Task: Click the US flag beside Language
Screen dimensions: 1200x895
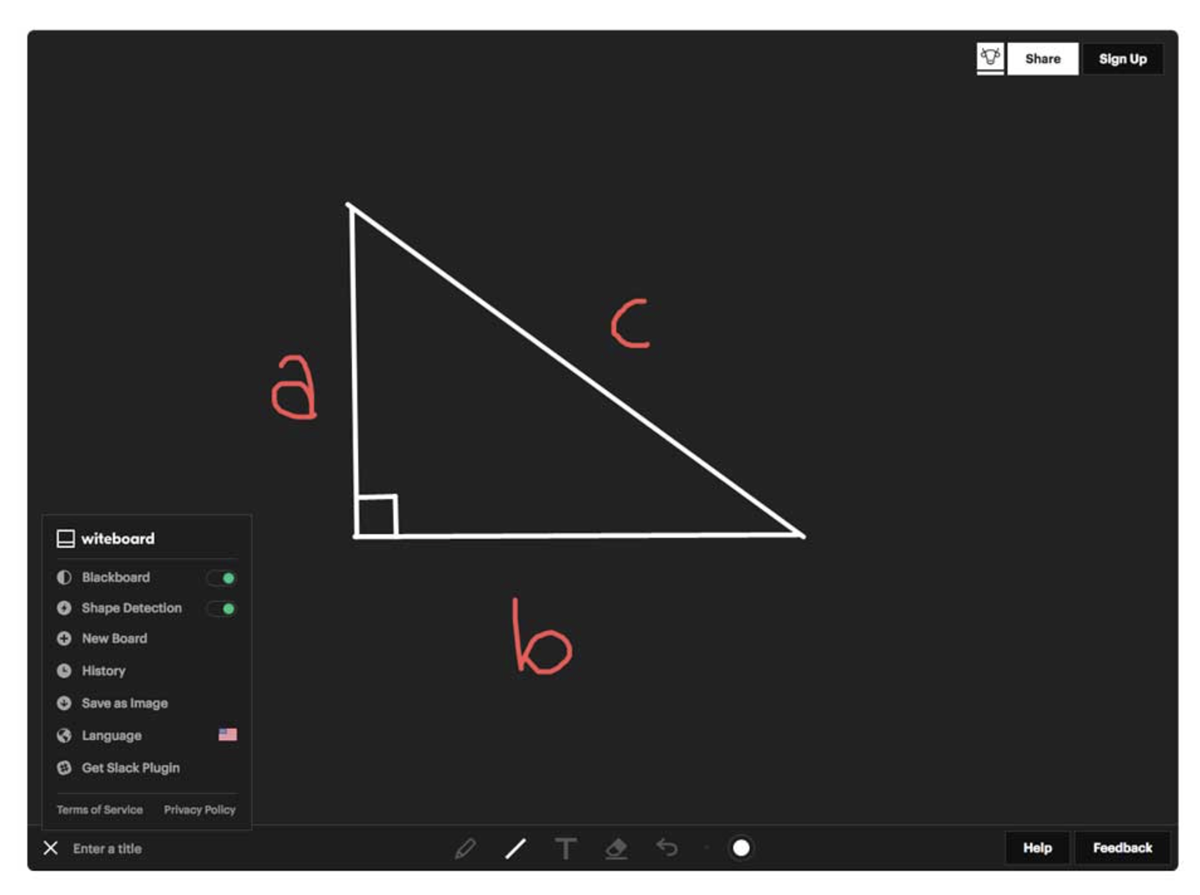Action: [x=227, y=735]
